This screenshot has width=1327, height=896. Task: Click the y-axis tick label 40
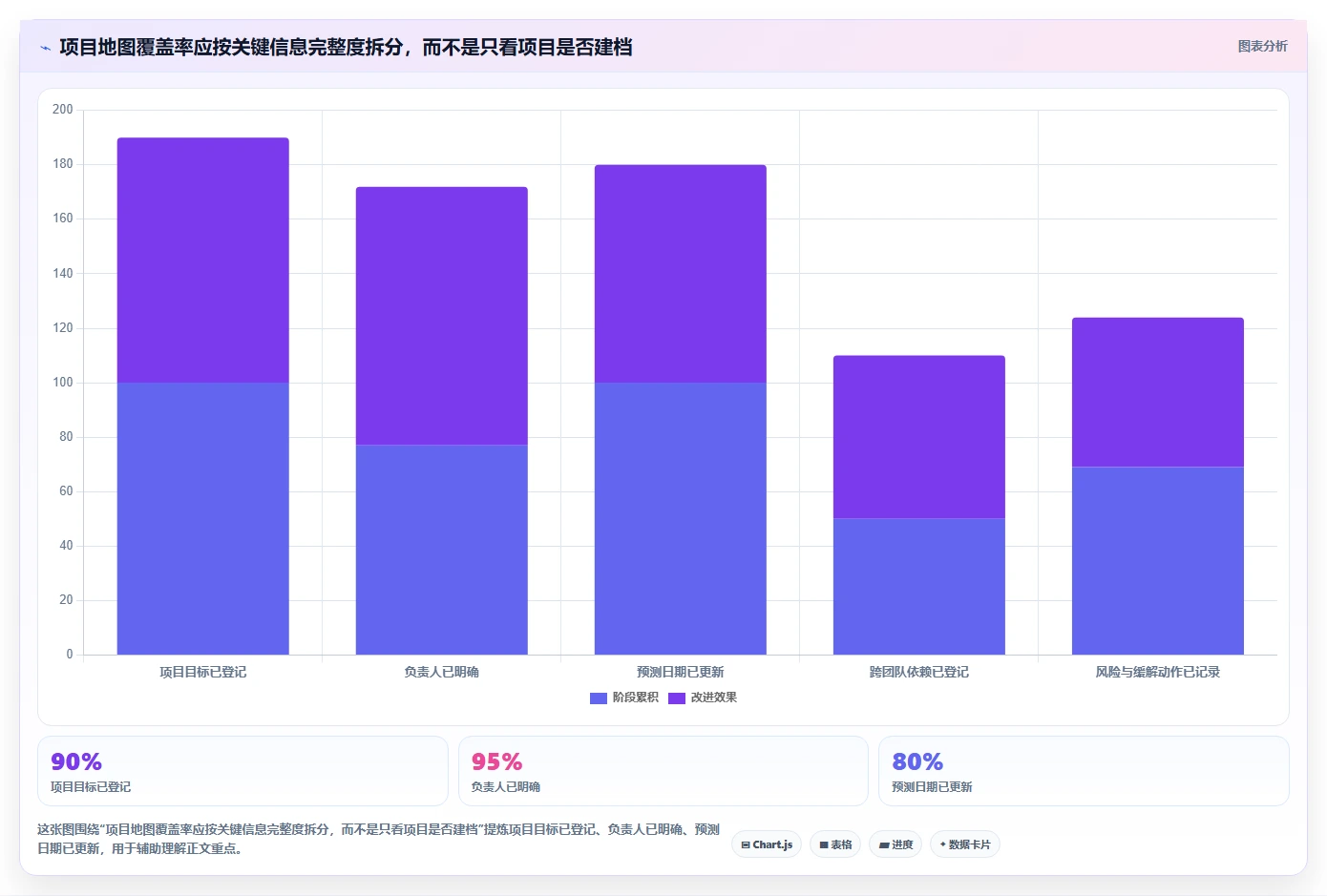66,546
